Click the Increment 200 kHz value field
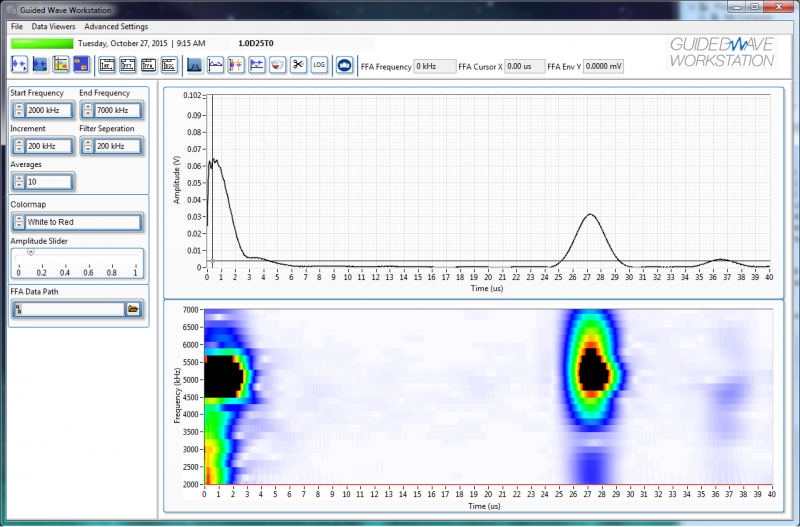800x527 pixels. (x=49, y=146)
